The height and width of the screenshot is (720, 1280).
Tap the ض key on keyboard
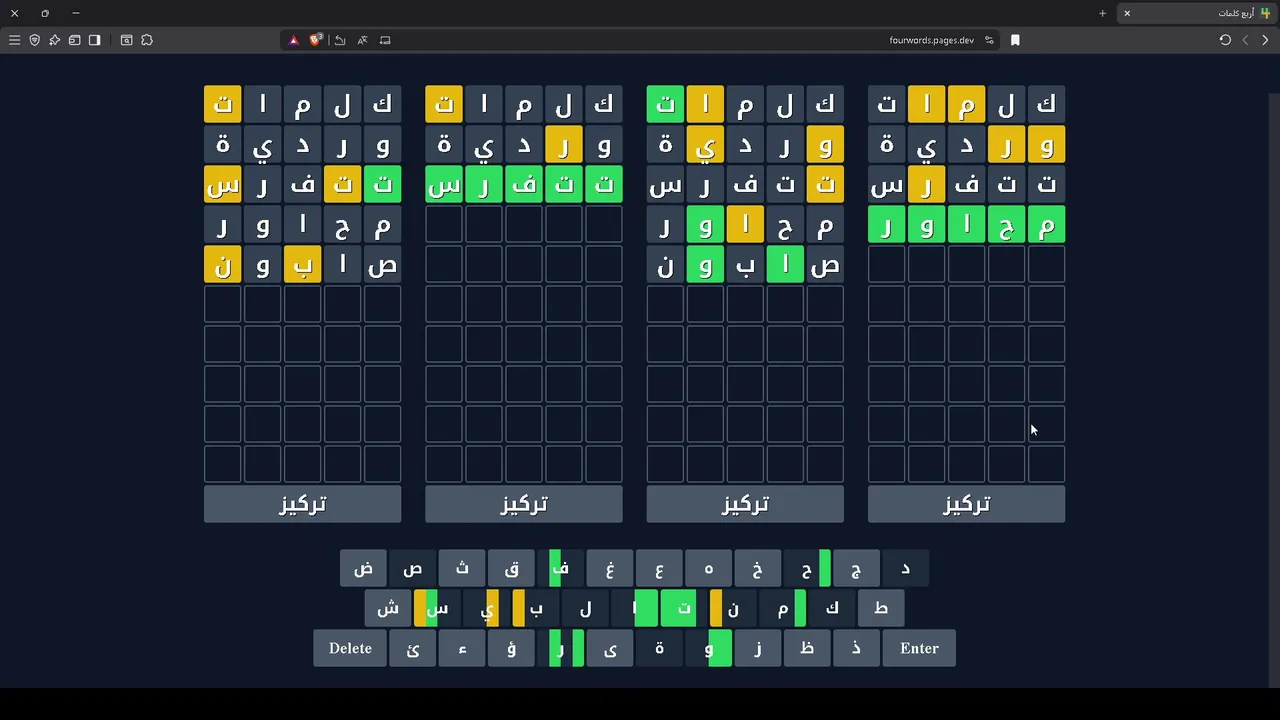363,568
